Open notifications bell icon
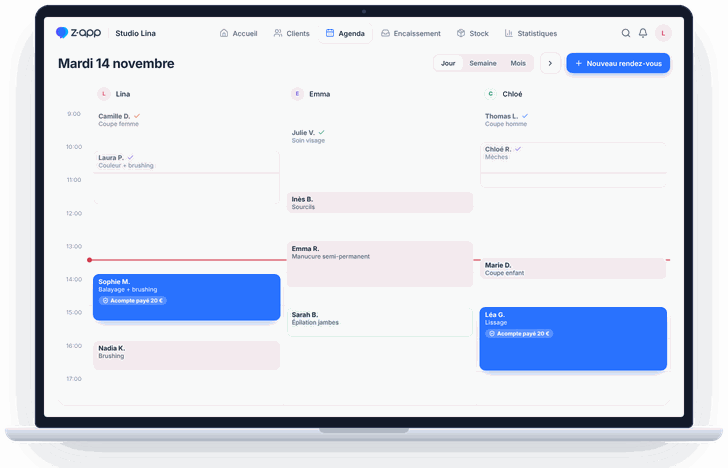The height and width of the screenshot is (468, 728). click(x=643, y=33)
